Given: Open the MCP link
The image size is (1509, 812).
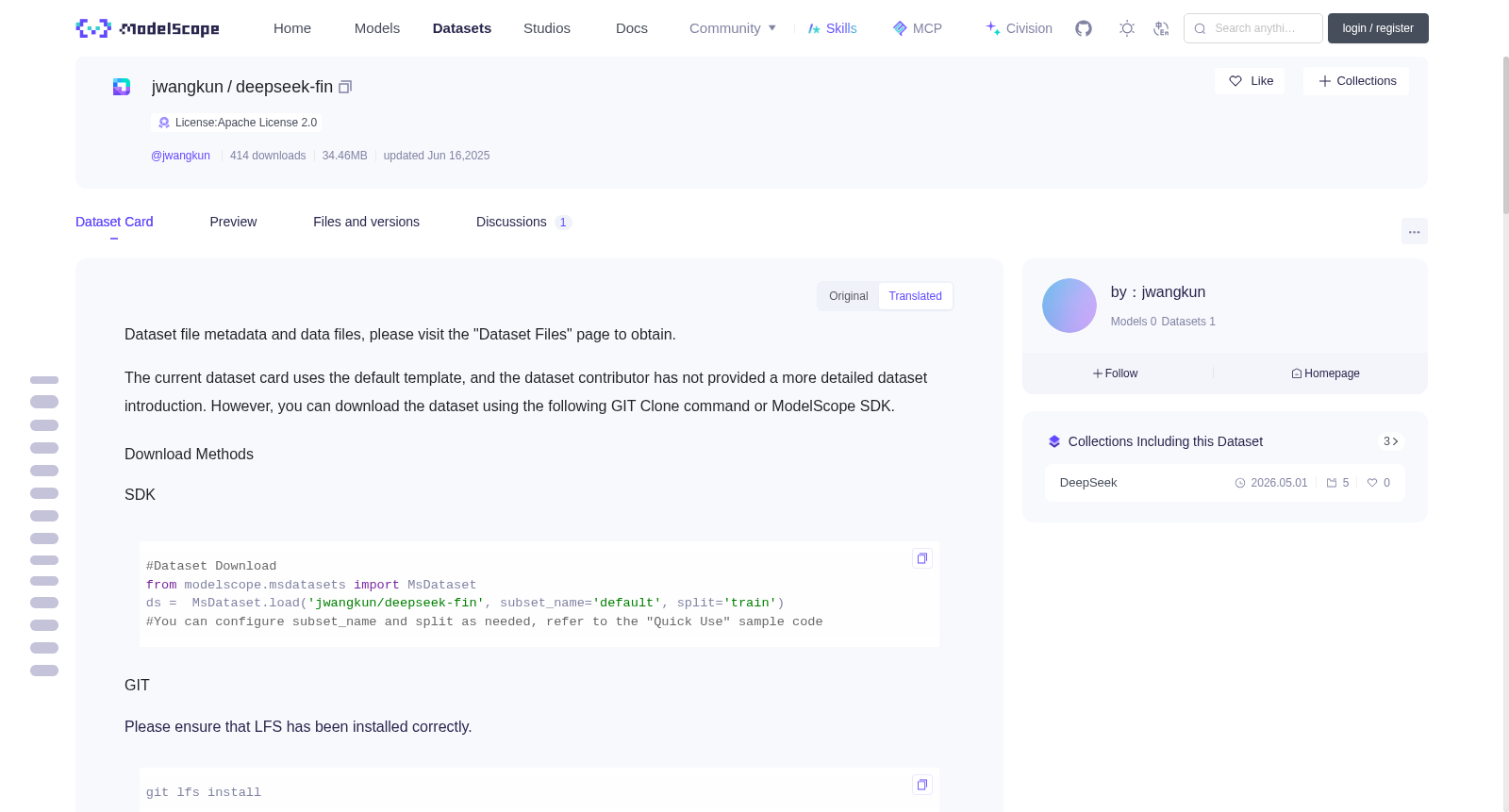Looking at the screenshot, I should coord(917,28).
